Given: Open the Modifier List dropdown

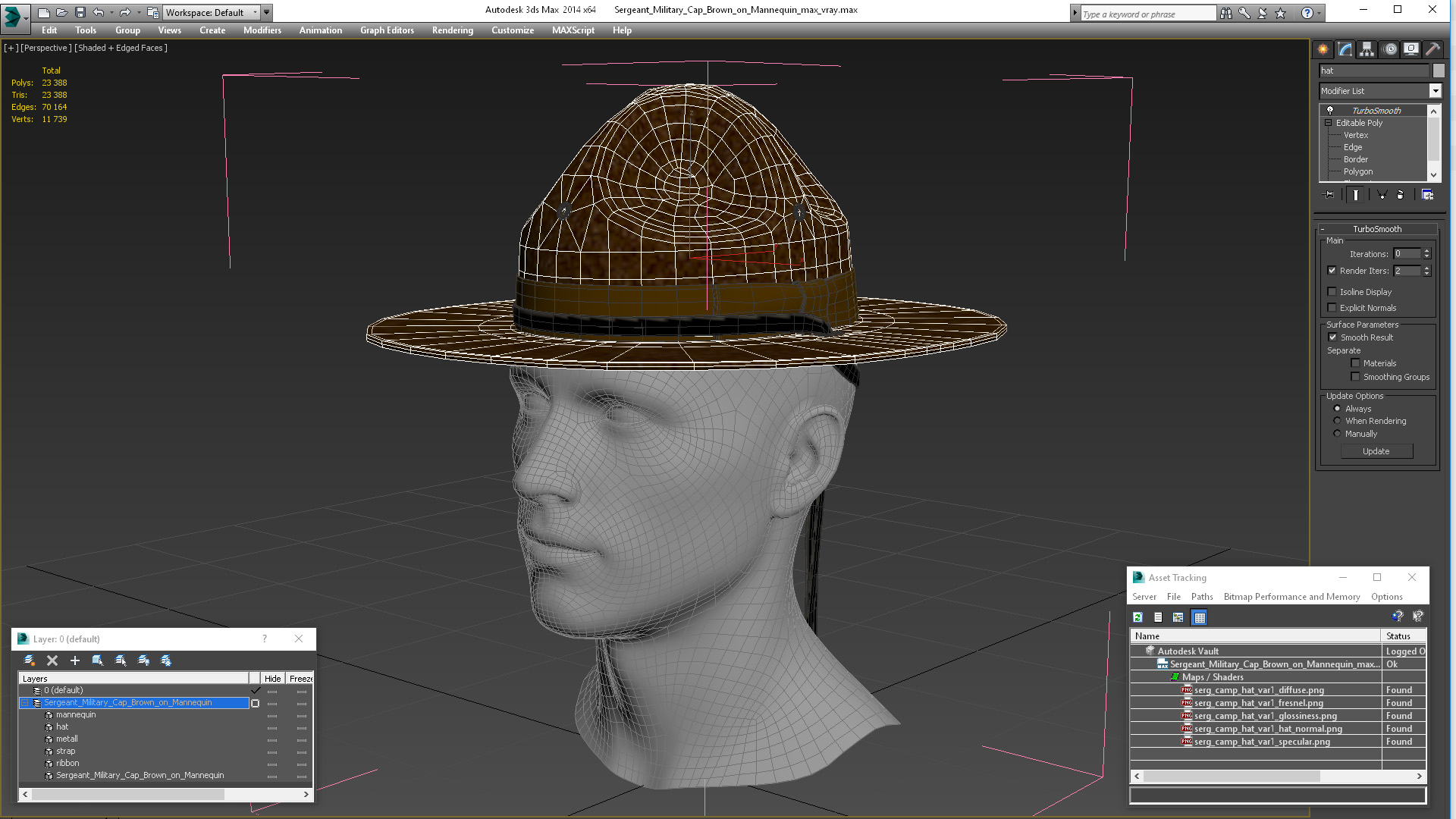Looking at the screenshot, I should pyautogui.click(x=1435, y=91).
